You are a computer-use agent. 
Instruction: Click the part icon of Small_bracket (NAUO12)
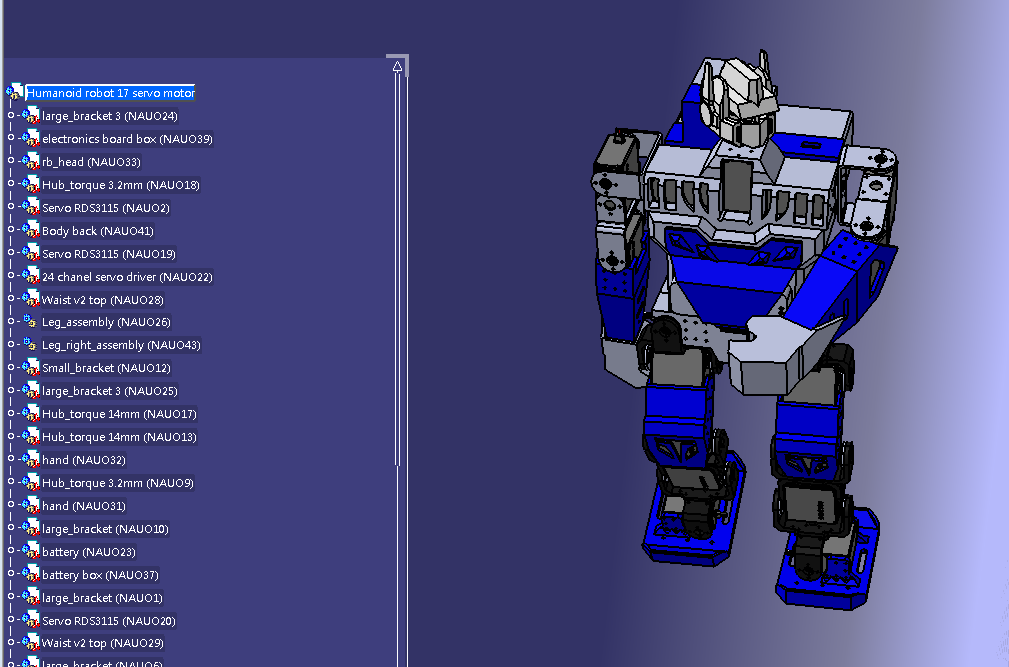[30, 368]
